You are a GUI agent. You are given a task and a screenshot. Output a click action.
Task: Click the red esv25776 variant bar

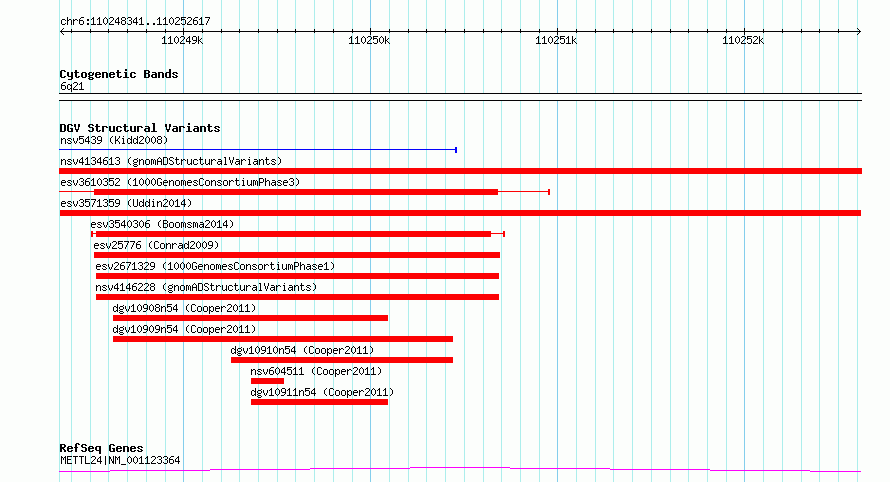coord(297,255)
